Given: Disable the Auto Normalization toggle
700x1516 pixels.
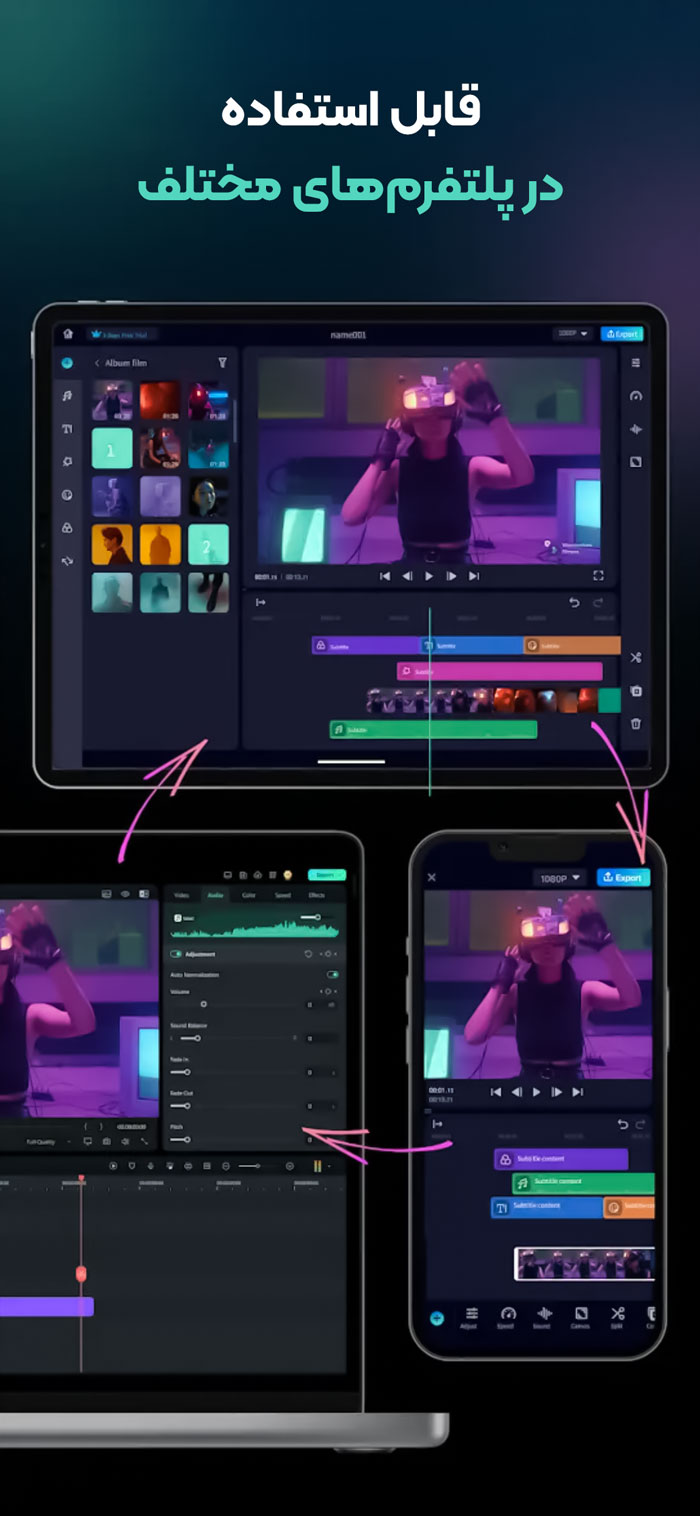Looking at the screenshot, I should click(x=332, y=974).
